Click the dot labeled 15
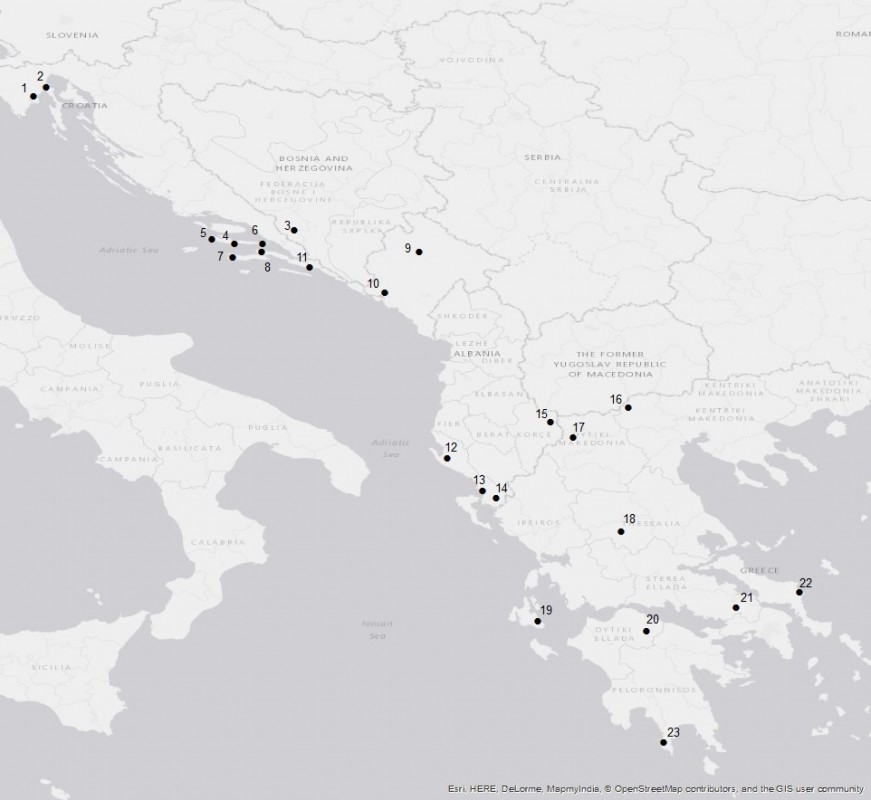 pos(551,422)
